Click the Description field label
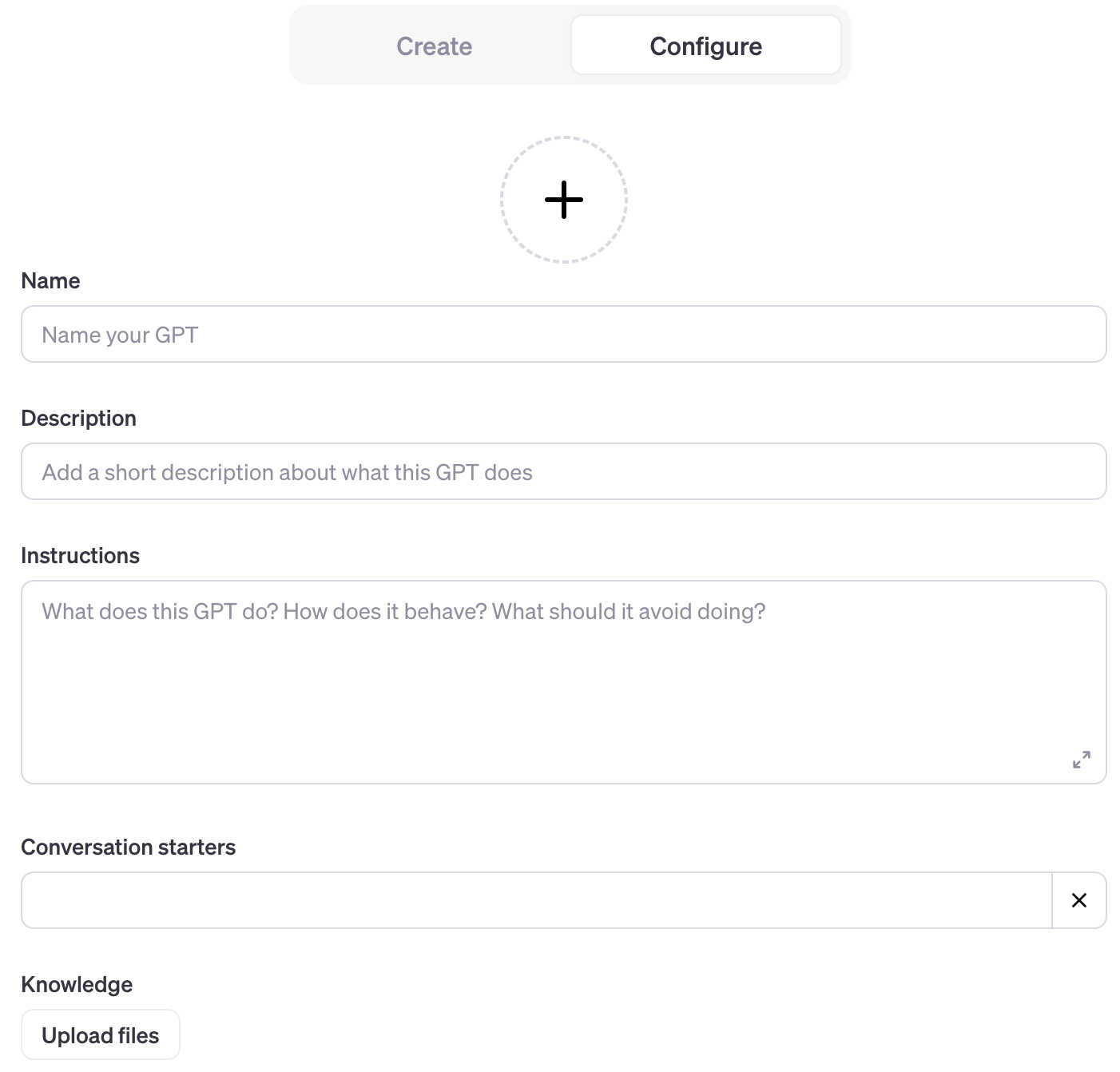Screen dimensions: 1120x1072 coord(78,419)
